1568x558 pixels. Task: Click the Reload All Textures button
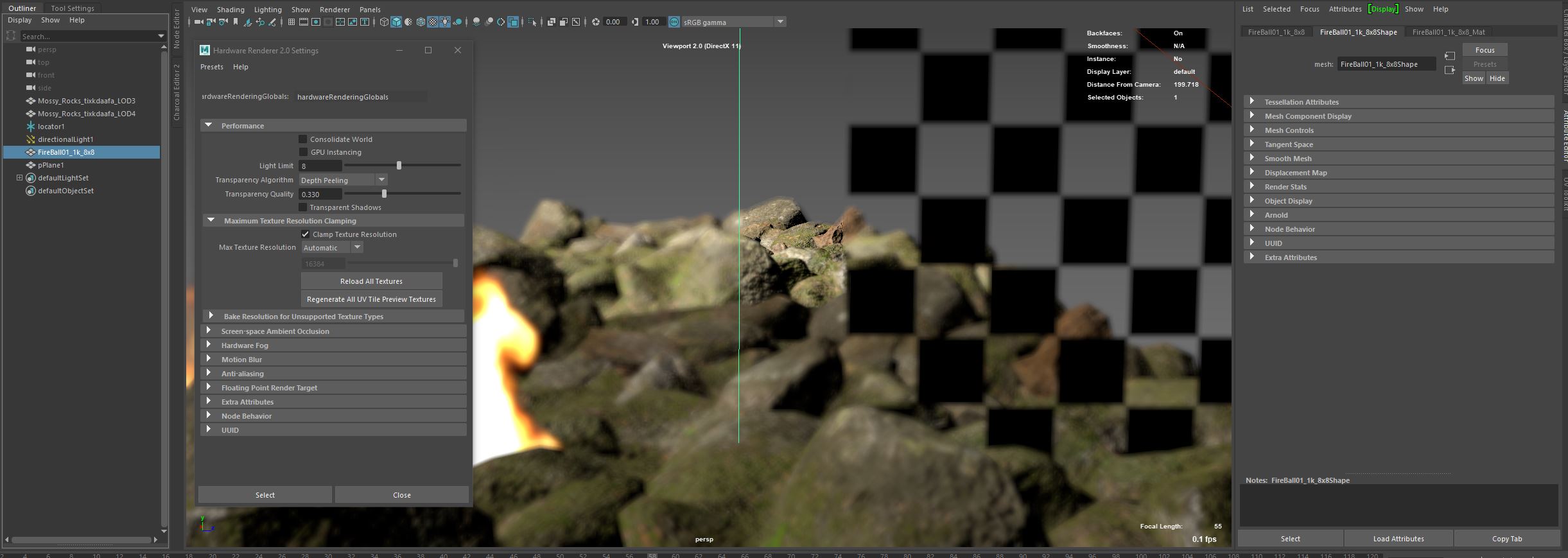coord(371,281)
